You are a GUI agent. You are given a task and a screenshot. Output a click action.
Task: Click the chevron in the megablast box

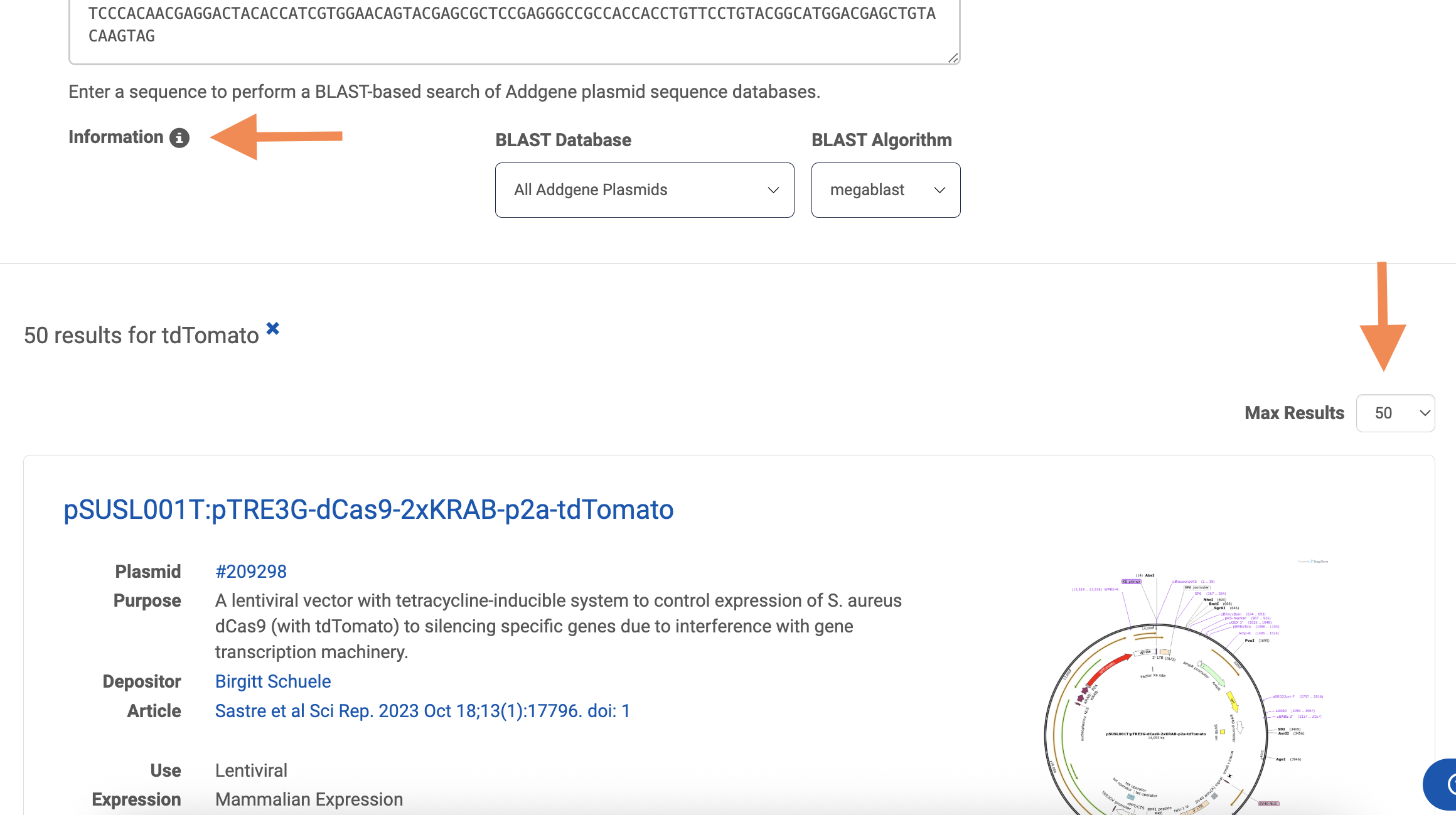coord(939,190)
